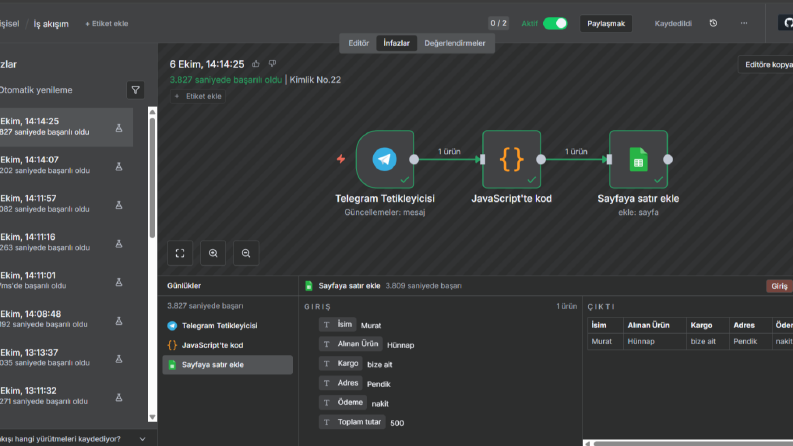Image resolution: width=793 pixels, height=446 pixels.
Task: Click scrollbar down arrow in executions list
Action: 152,417
